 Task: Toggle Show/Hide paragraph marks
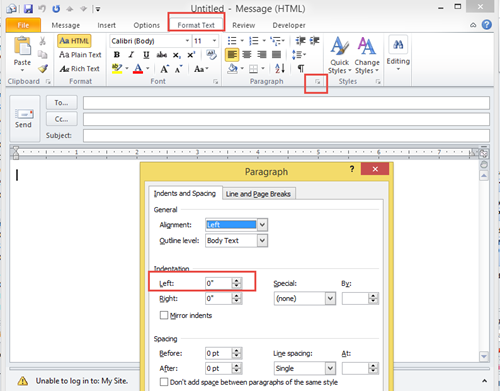301,69
